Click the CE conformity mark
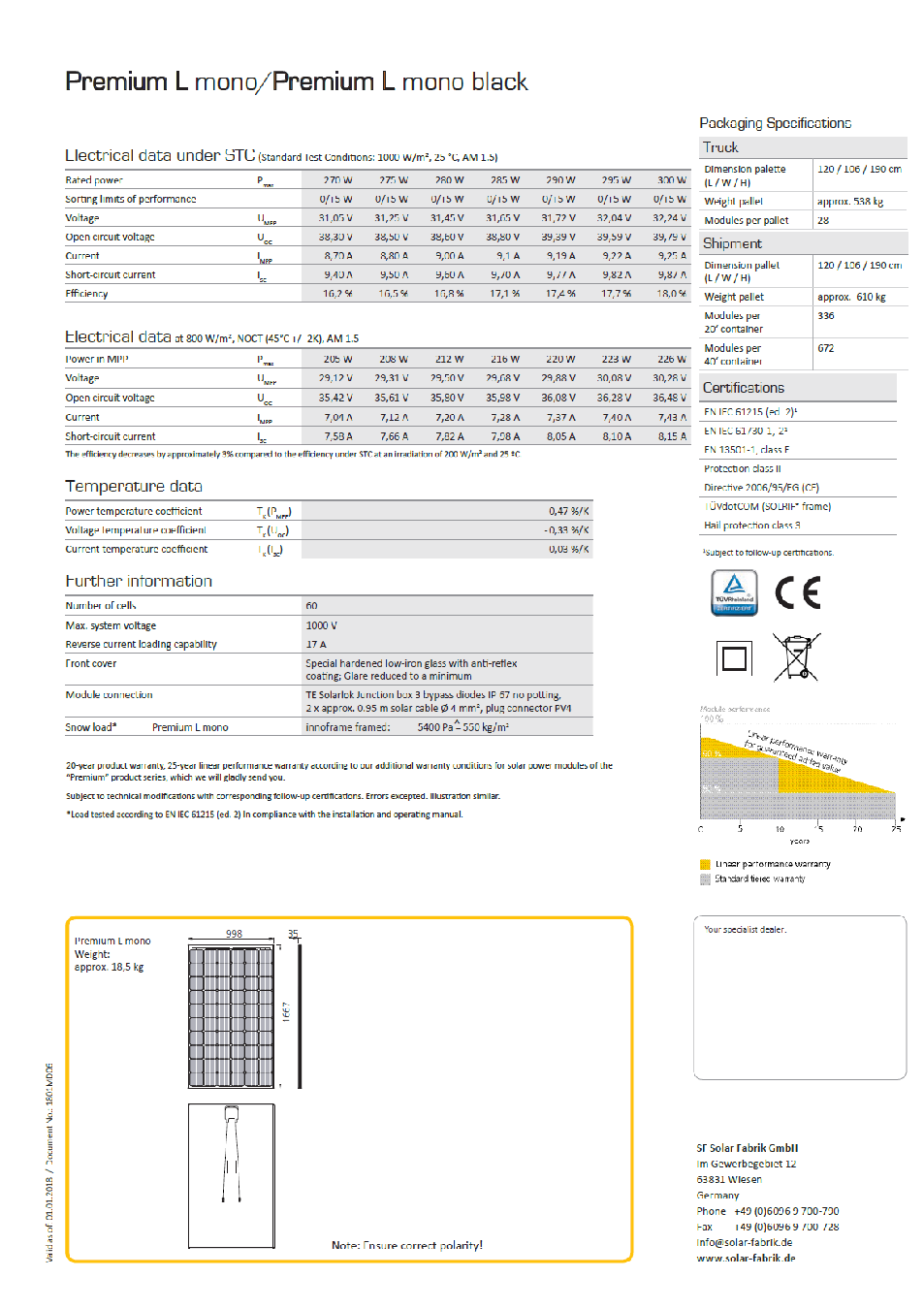Screen dimensions: 924x1309 click(798, 592)
